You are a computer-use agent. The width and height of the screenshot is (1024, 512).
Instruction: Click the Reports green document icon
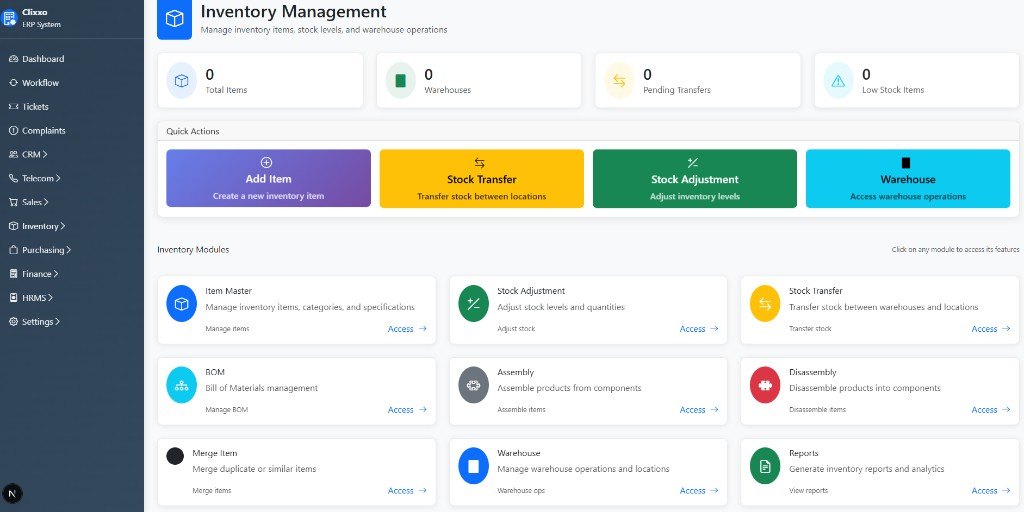point(765,466)
